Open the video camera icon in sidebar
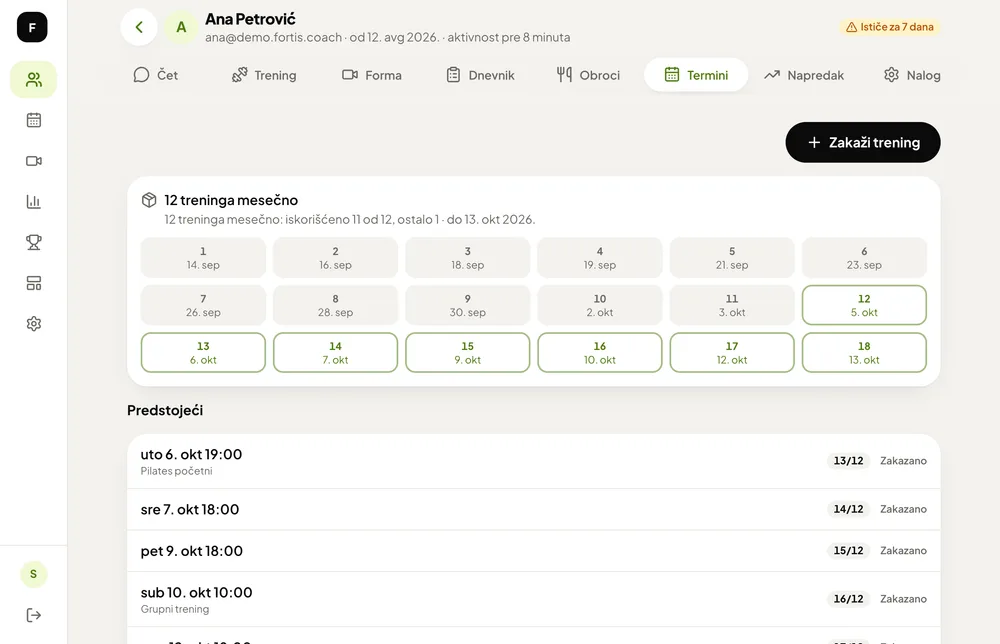This screenshot has height=644, width=1000. pyautogui.click(x=34, y=161)
